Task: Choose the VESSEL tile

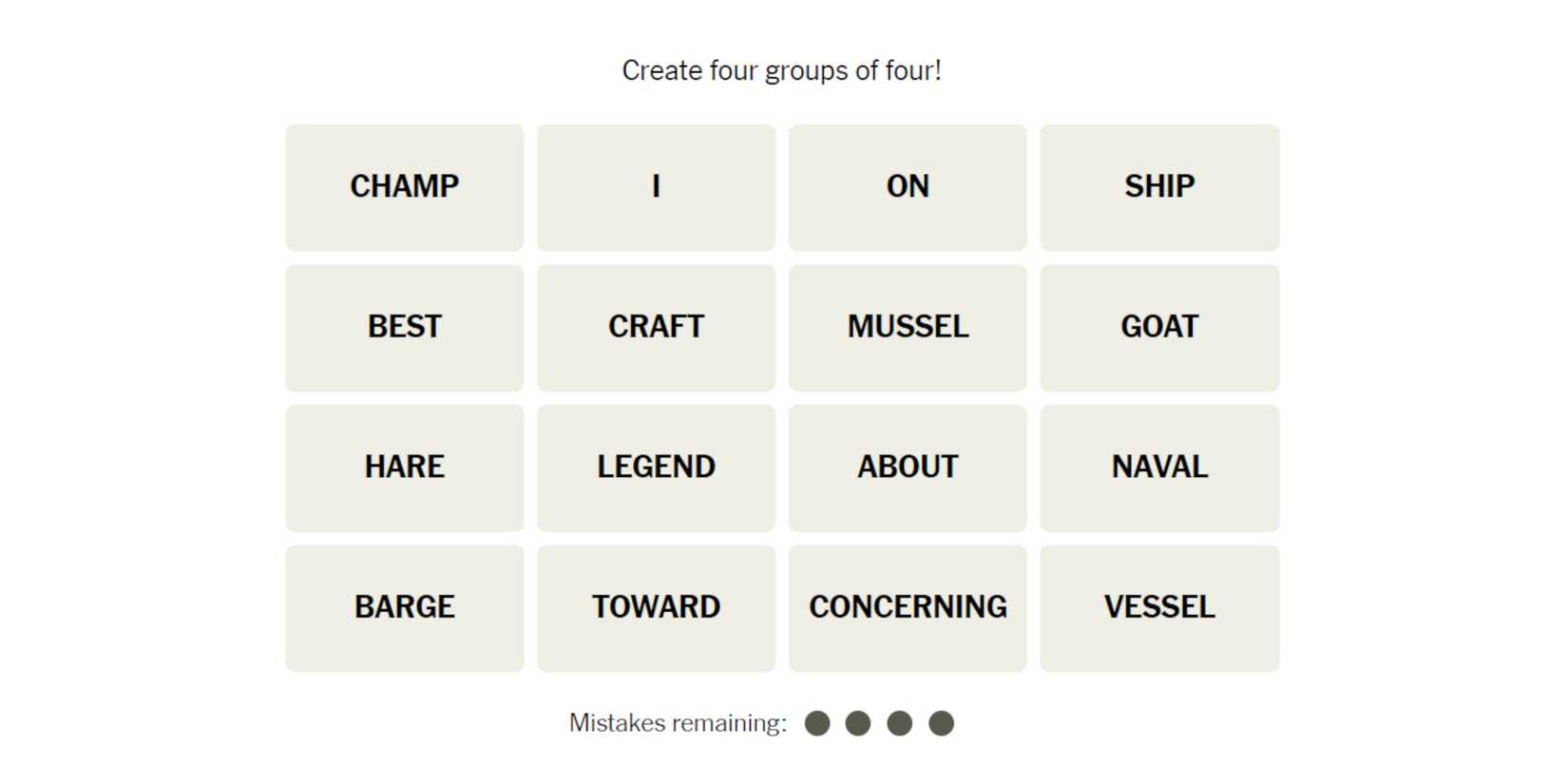Action: pyautogui.click(x=1159, y=608)
